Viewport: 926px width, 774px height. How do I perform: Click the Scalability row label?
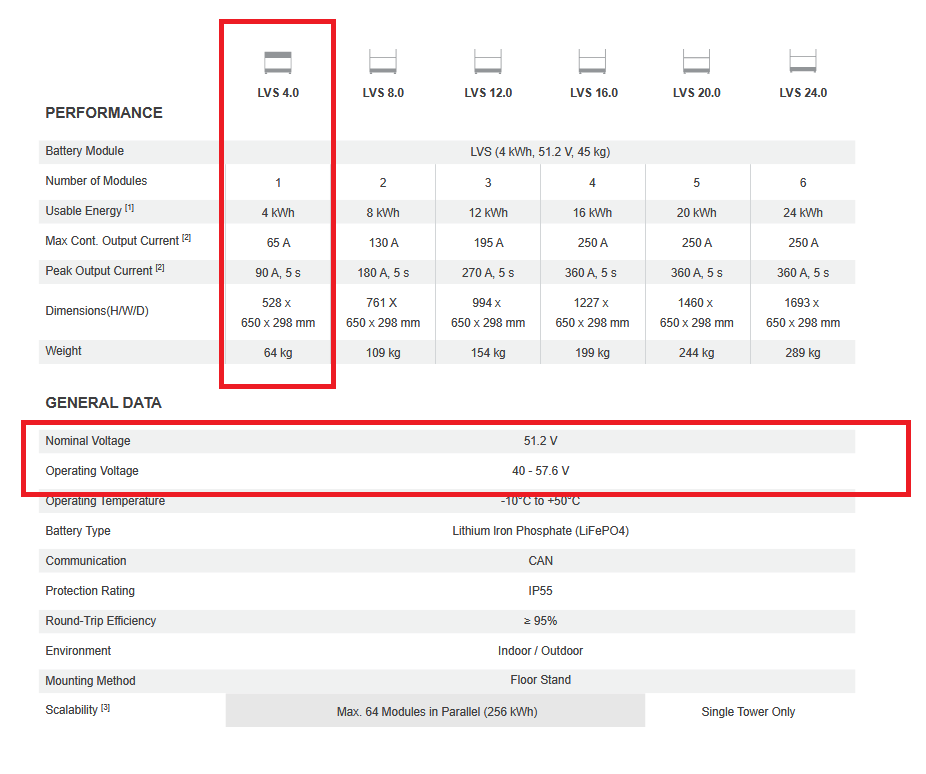77,709
